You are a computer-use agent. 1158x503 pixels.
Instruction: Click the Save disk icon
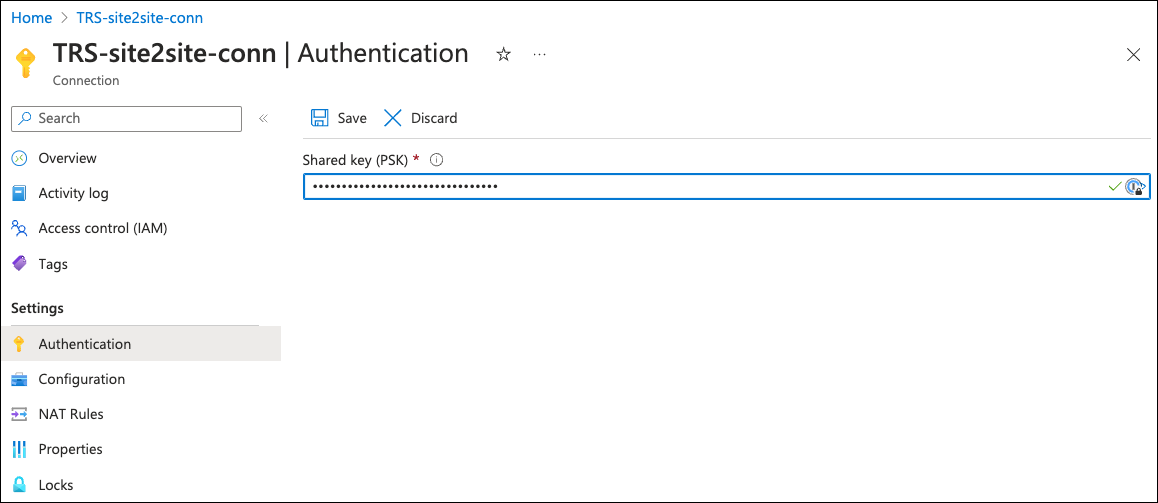pyautogui.click(x=320, y=118)
